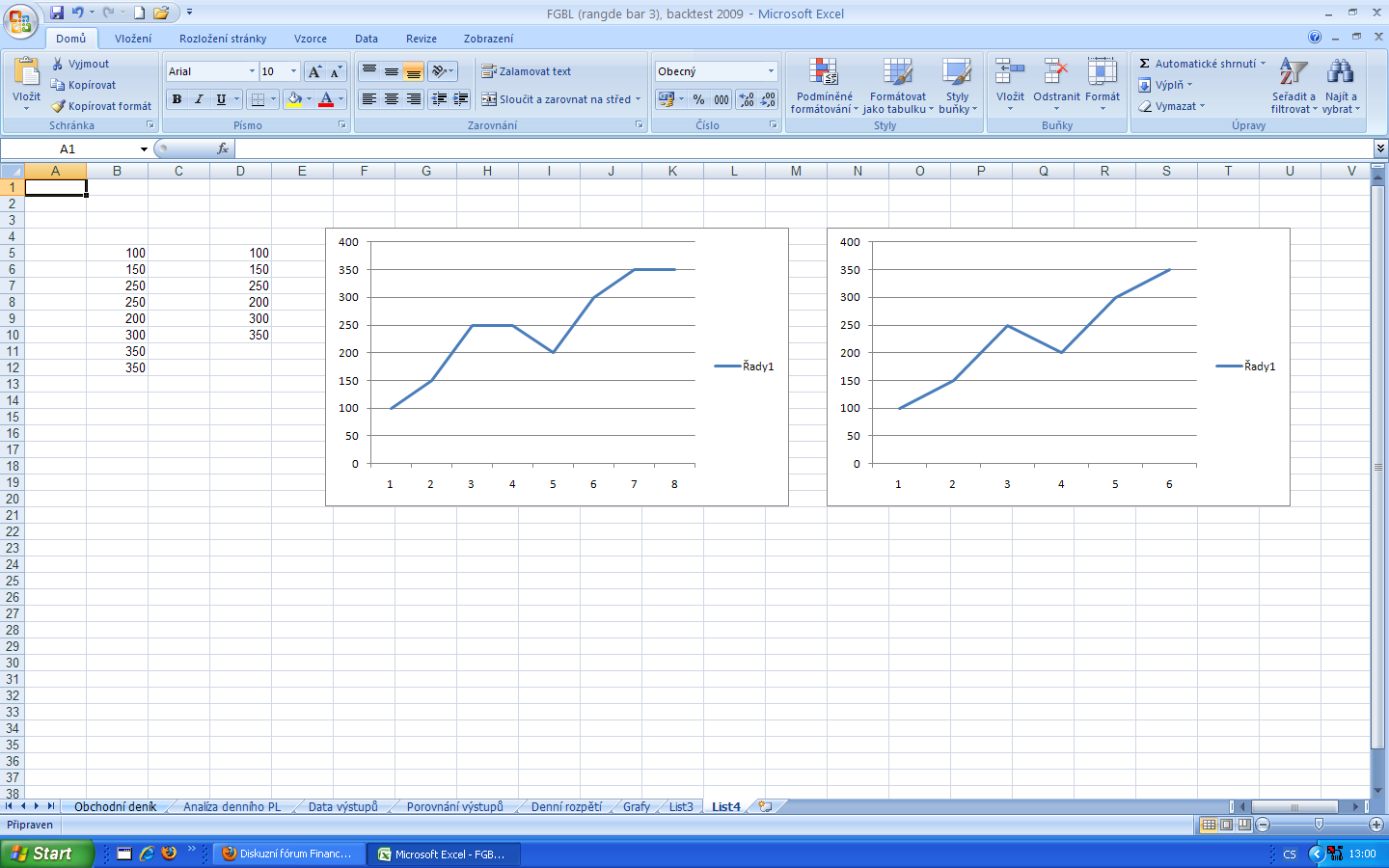Save the workbook from Quick Access toolbar

[x=57, y=13]
